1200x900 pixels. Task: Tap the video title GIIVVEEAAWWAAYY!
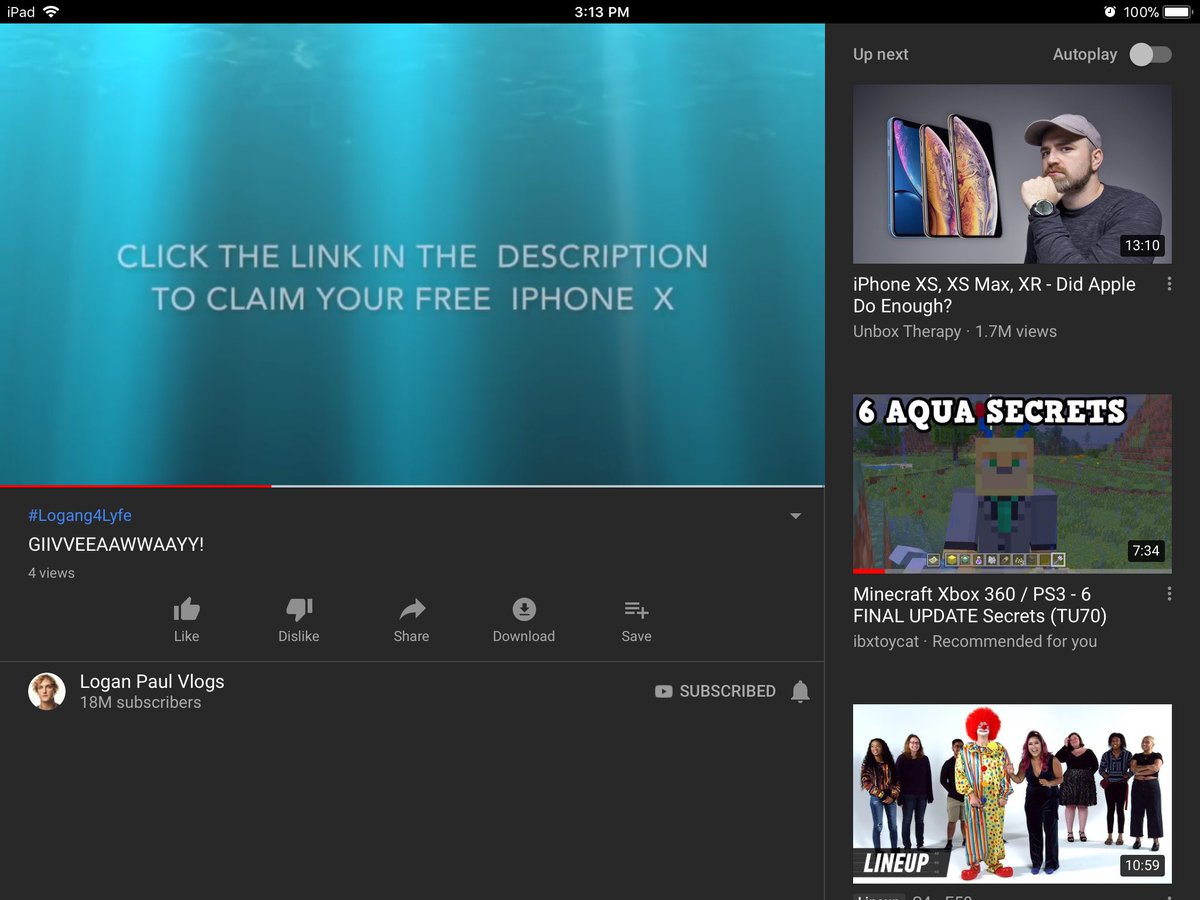tap(116, 545)
